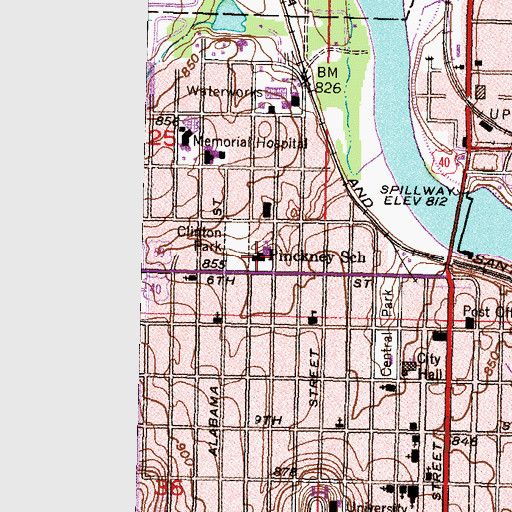Click the SPILLWAY ELEV 812 text
512x512 pixels.
(x=417, y=195)
